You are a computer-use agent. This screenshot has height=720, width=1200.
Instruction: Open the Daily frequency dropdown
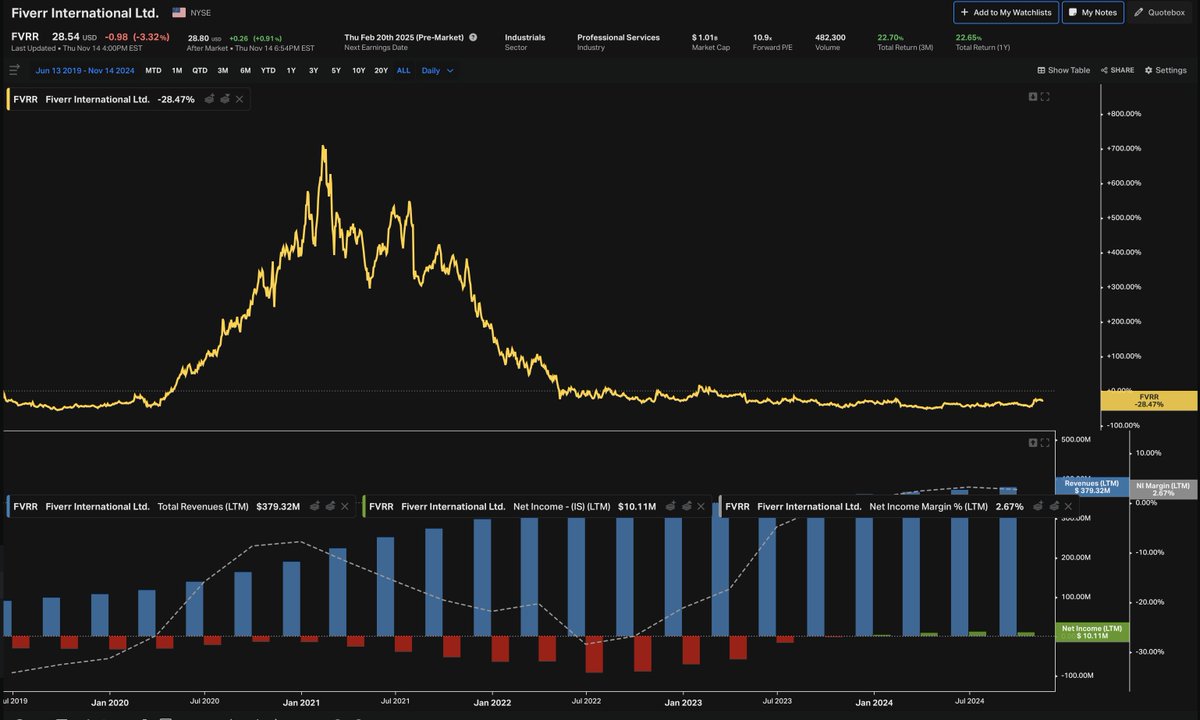click(437, 70)
